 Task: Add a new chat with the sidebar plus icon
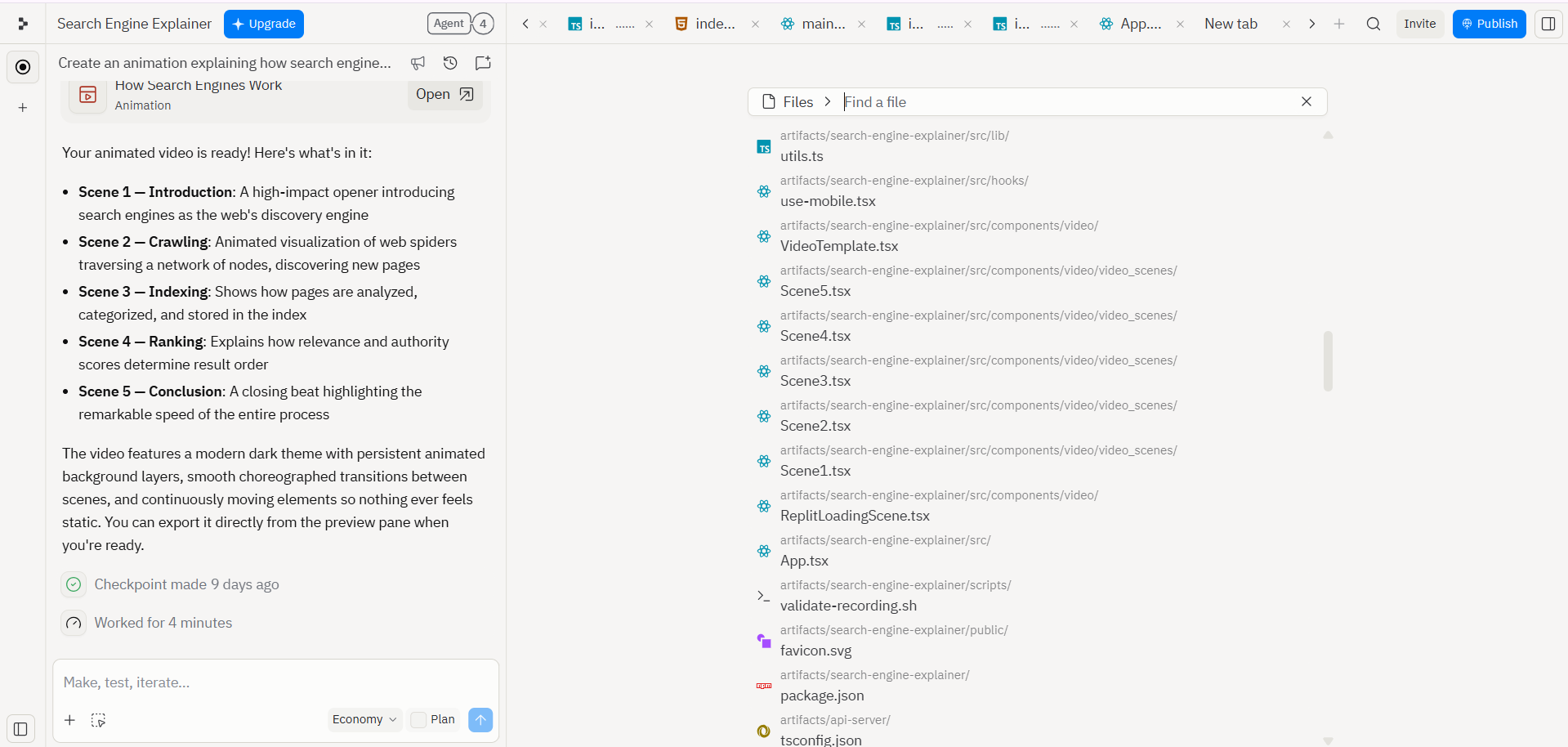pyautogui.click(x=23, y=107)
